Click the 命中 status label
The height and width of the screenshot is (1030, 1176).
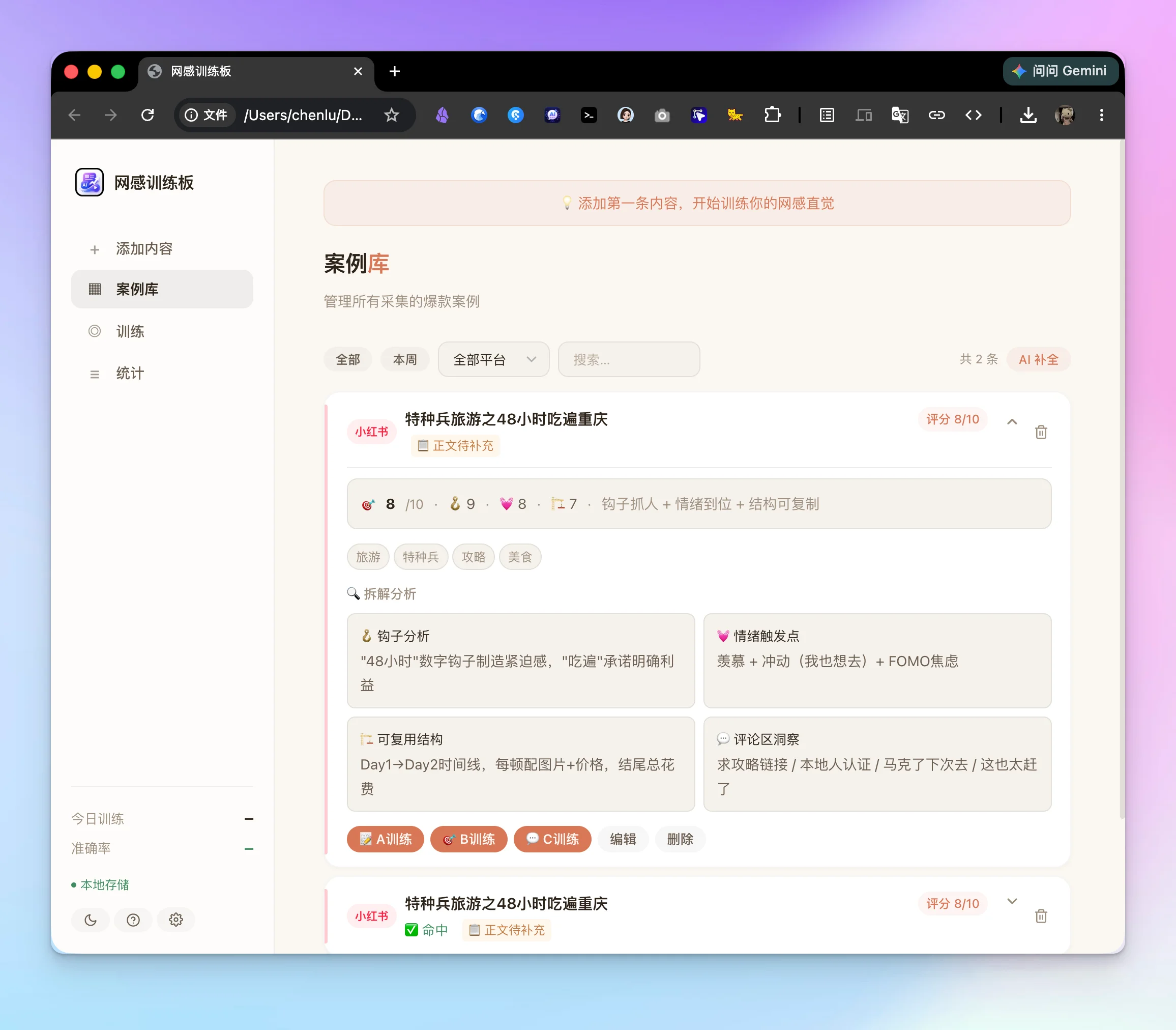tap(426, 930)
